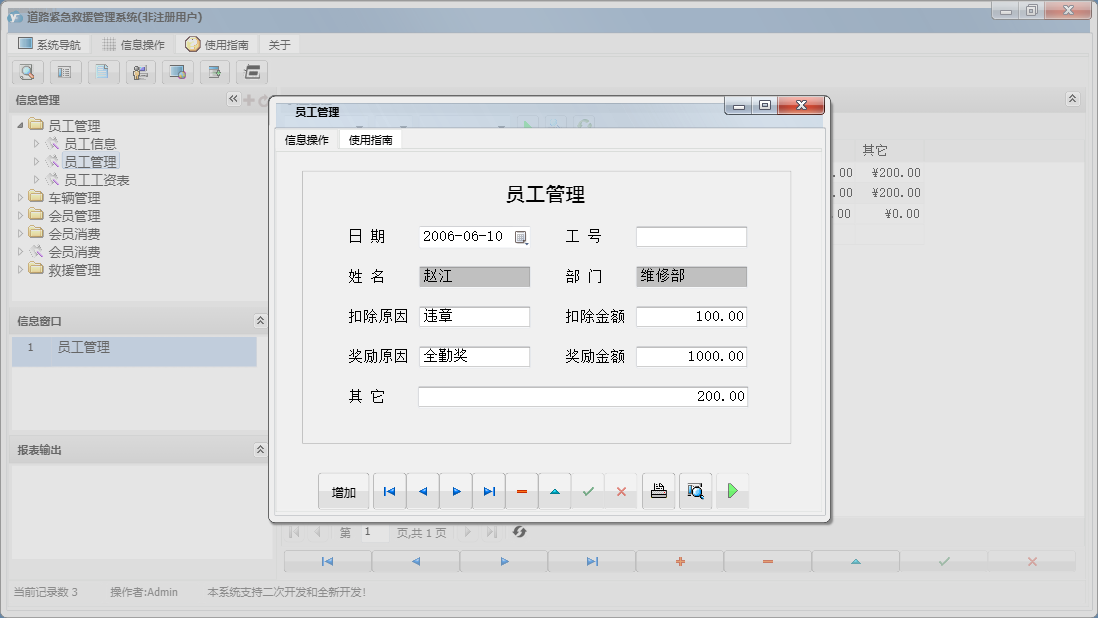Click the refresh icon beside the page number
Image resolution: width=1098 pixels, height=618 pixels.
coord(519,532)
